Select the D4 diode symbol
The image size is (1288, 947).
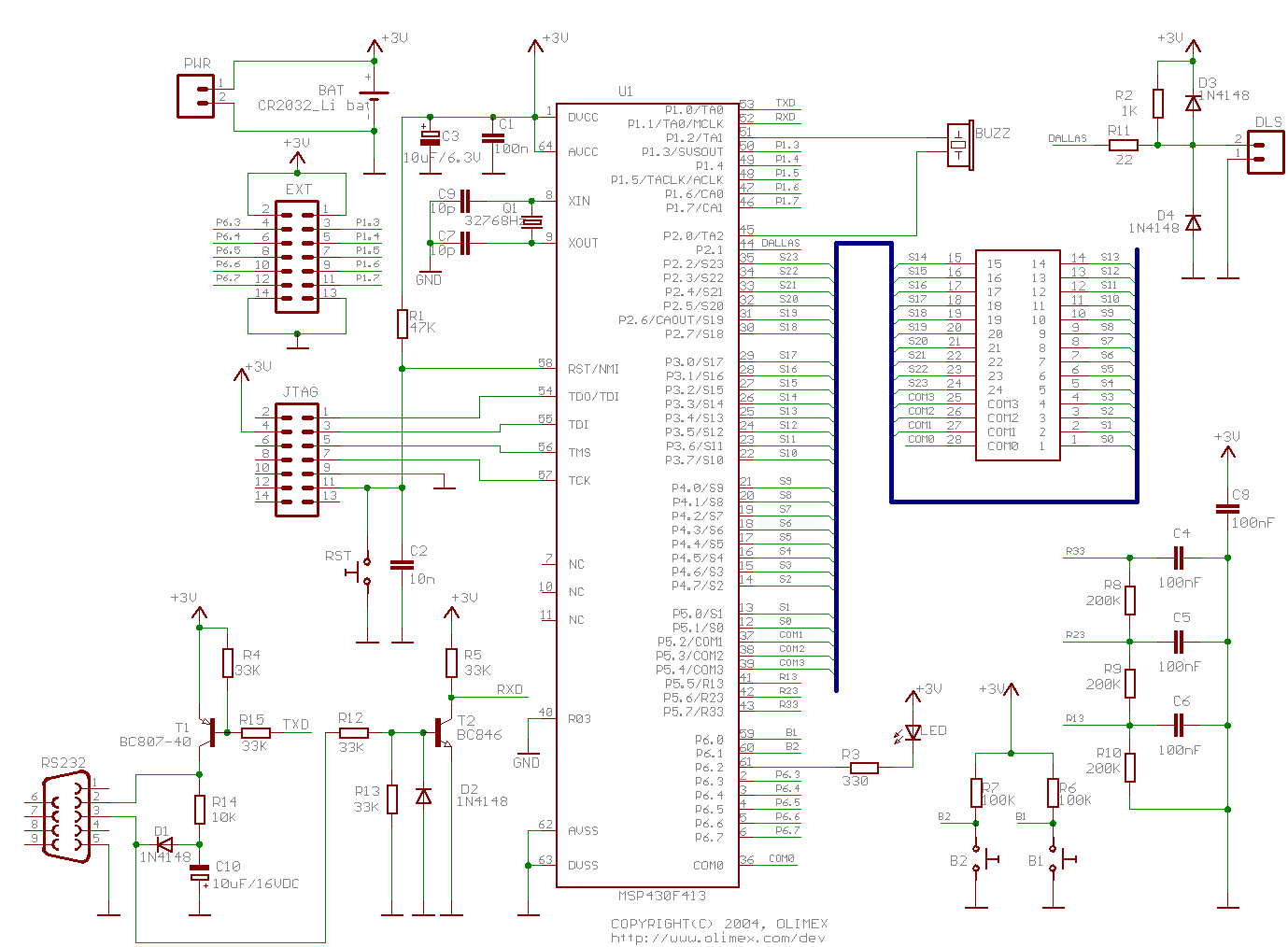[x=1193, y=222]
